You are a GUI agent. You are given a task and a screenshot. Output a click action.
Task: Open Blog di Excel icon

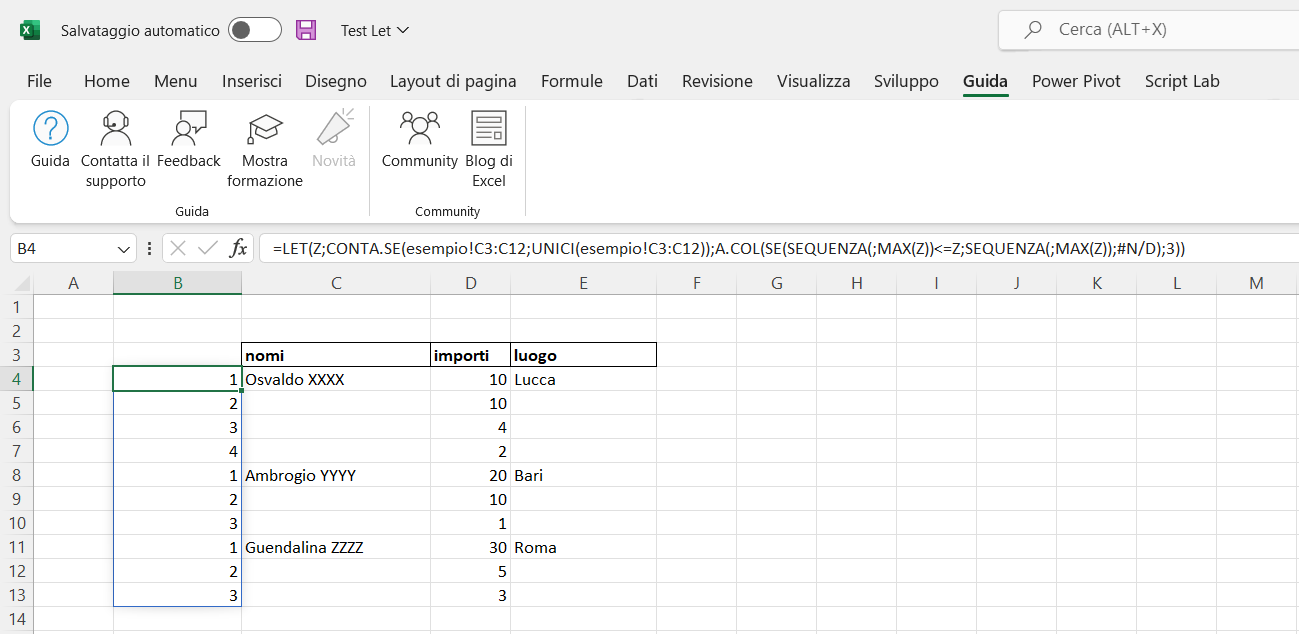pos(489,129)
